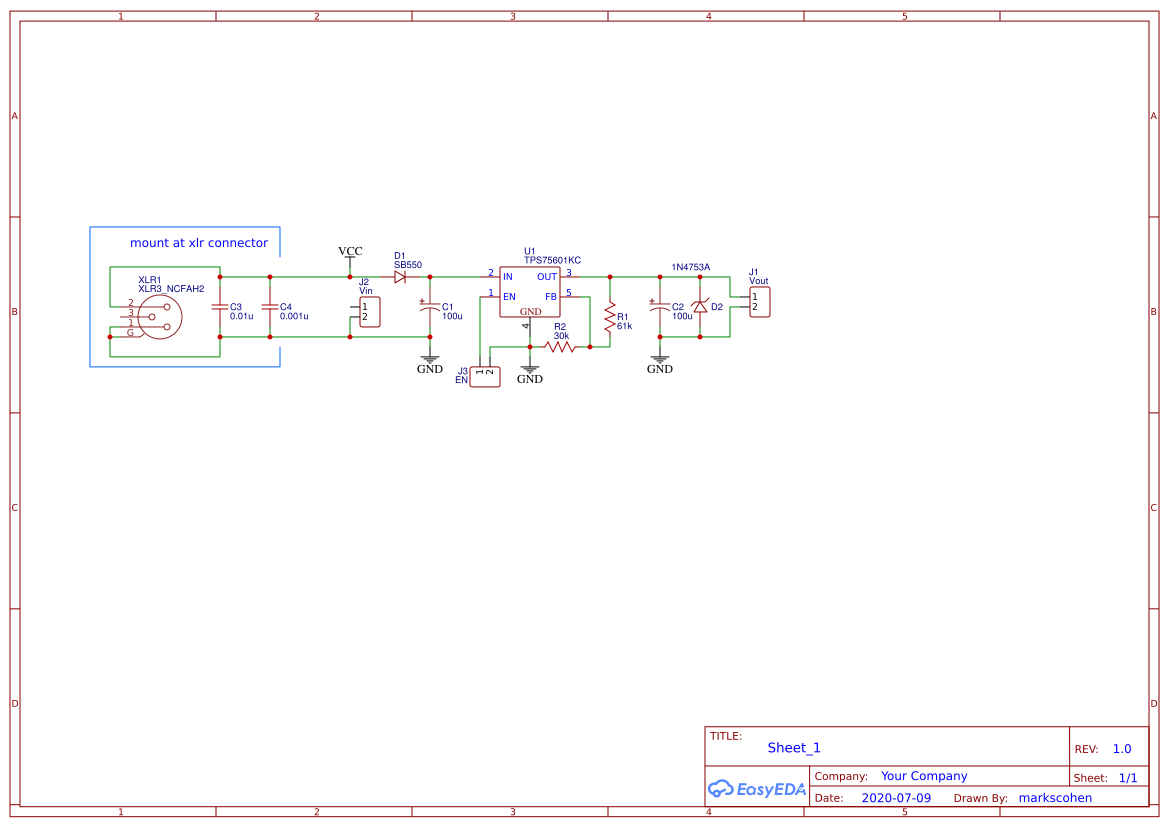Select capacitor C3 symbol

click(x=219, y=306)
